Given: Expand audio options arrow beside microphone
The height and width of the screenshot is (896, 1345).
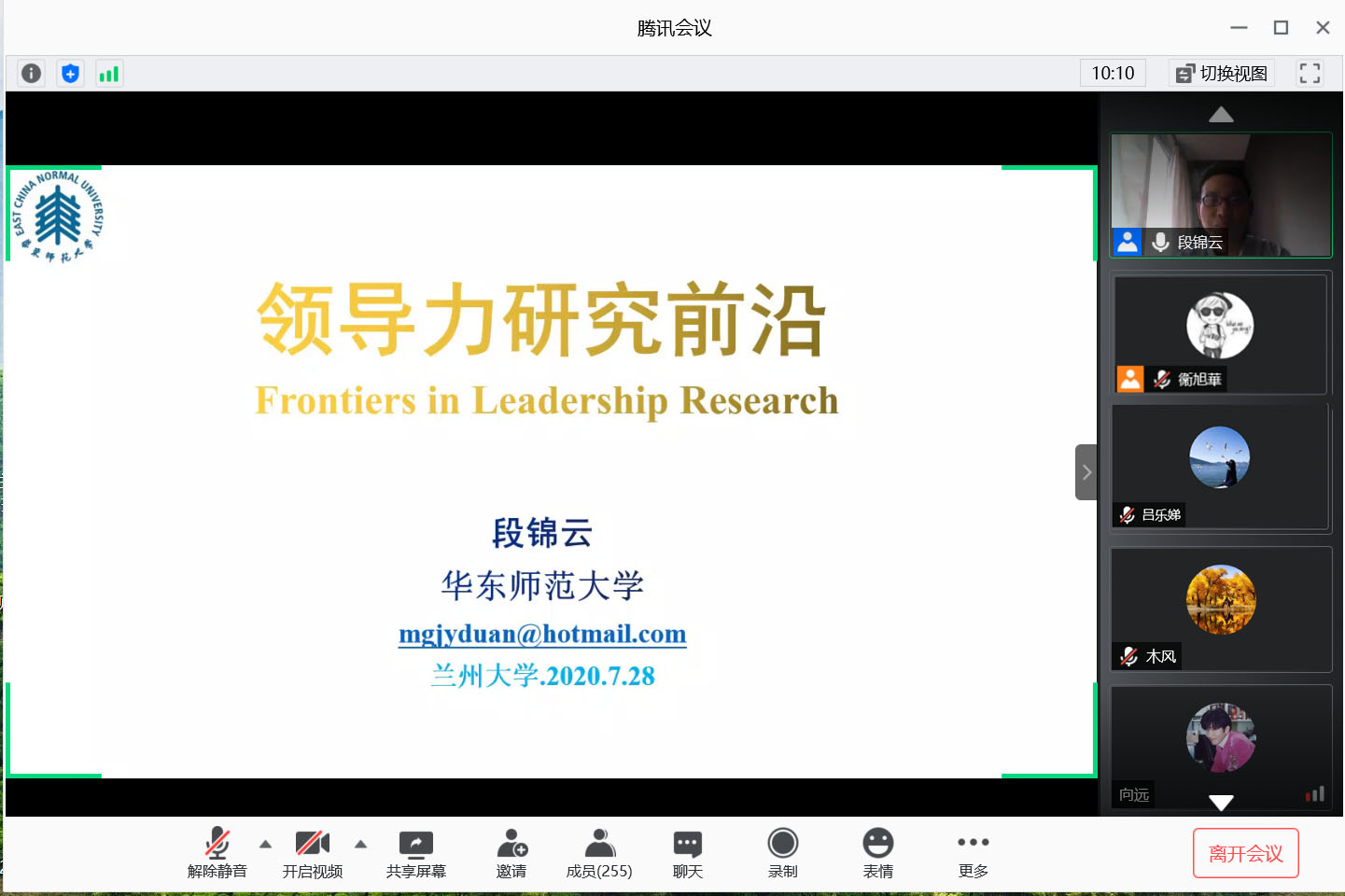Looking at the screenshot, I should [x=266, y=844].
